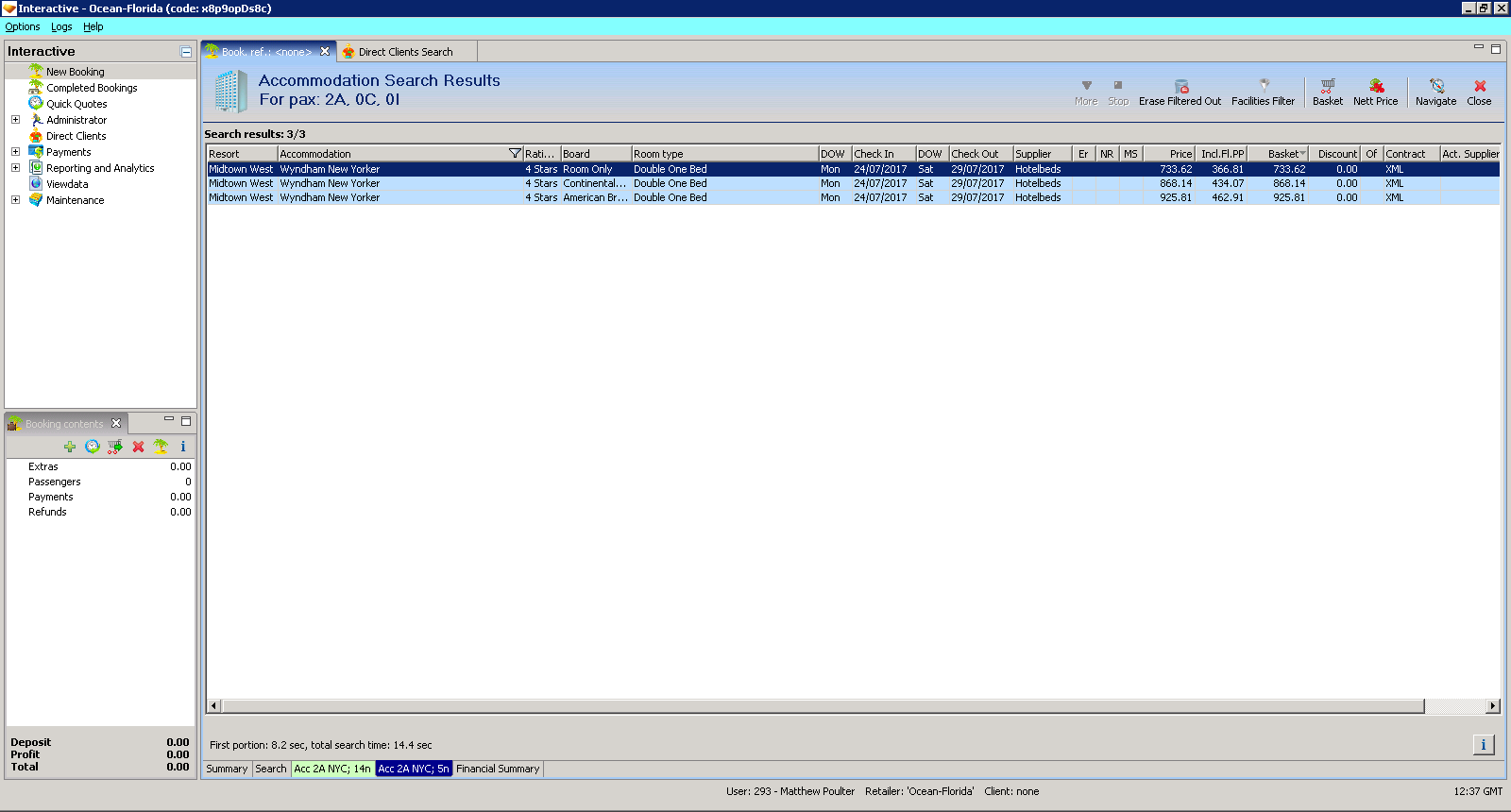1511x812 pixels.
Task: Expand the Maintenance tree node
Action: pos(15,200)
